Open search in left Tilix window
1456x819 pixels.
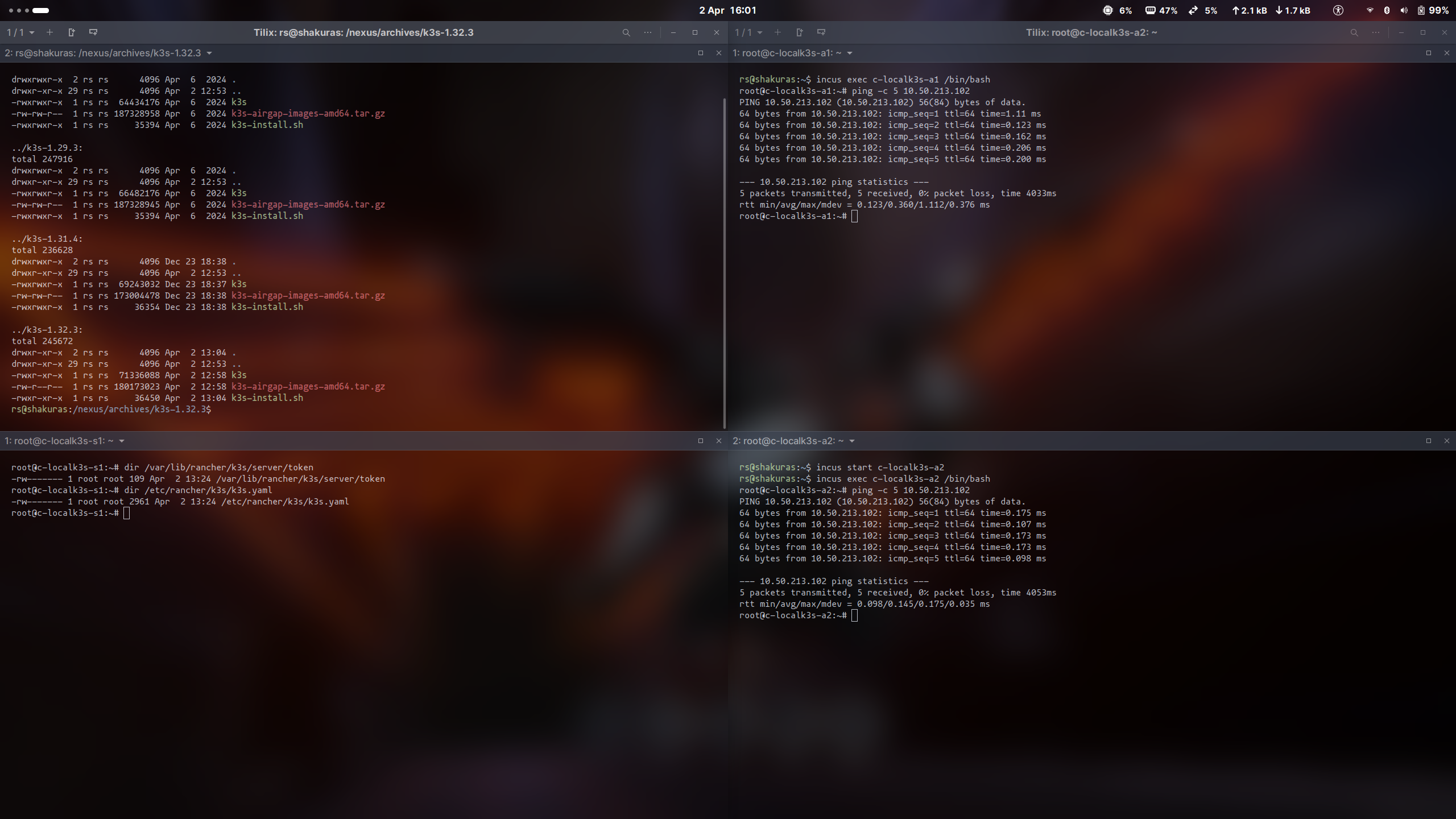[x=626, y=32]
